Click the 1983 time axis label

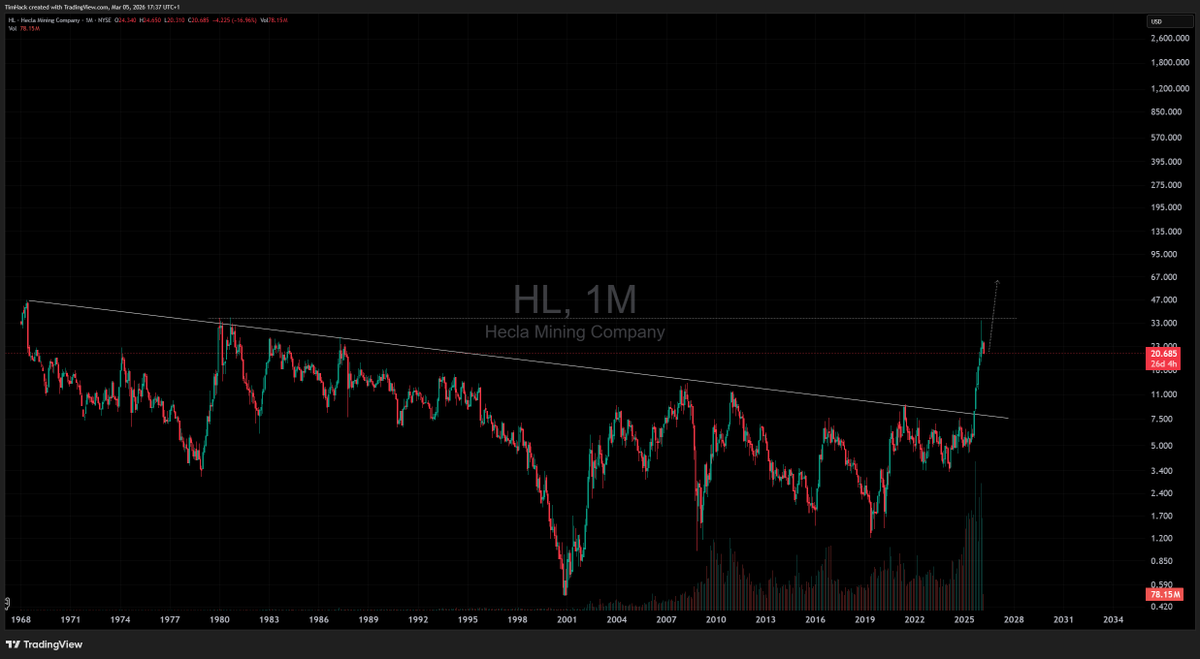[x=269, y=620]
